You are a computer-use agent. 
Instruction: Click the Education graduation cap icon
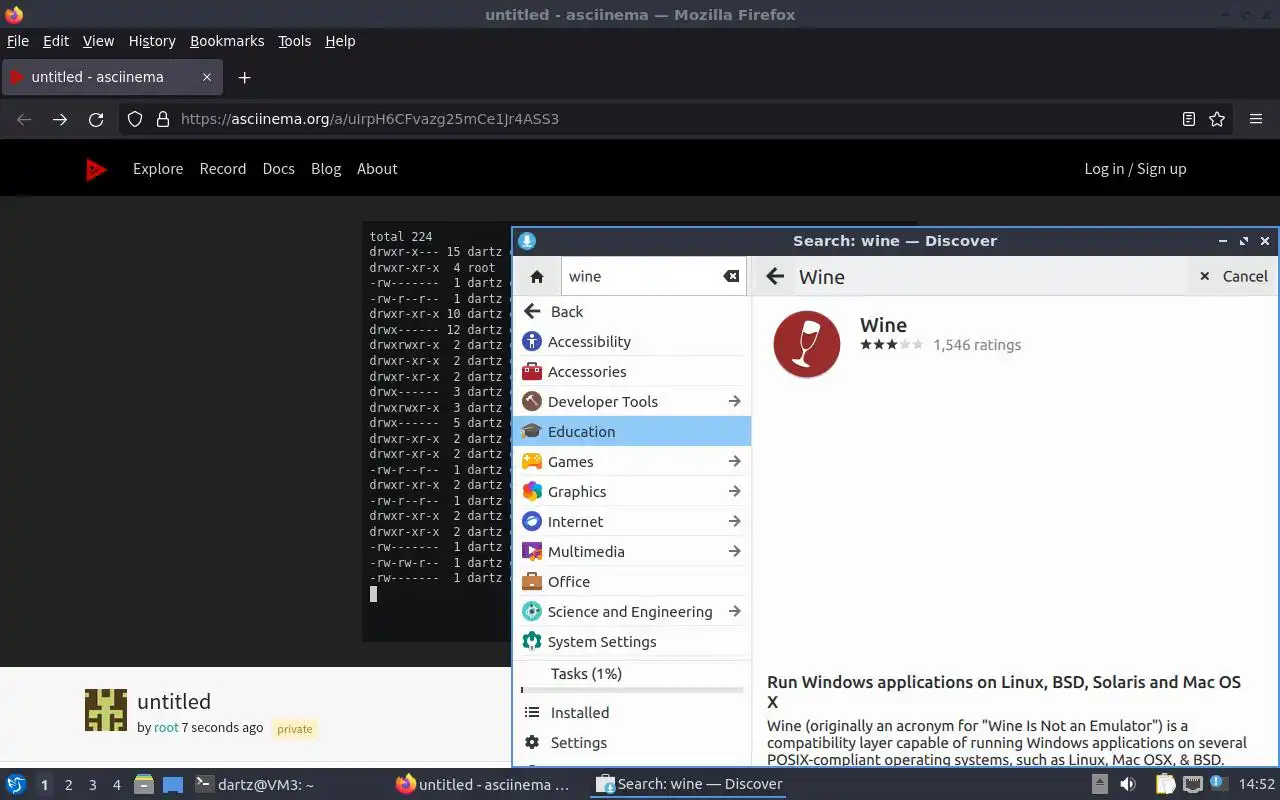coord(532,432)
